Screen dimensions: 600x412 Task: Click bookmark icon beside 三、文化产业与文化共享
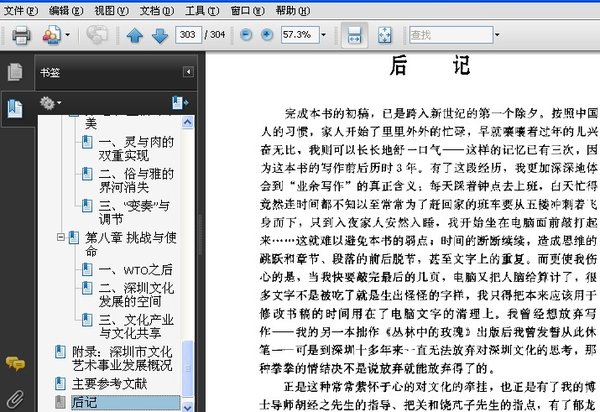[87, 319]
